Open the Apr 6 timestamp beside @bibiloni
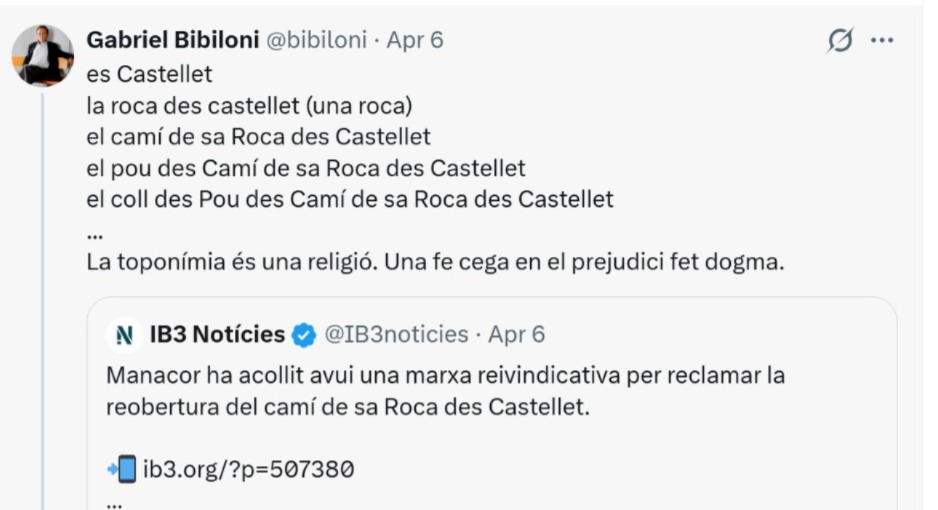The image size is (938, 510). 415,40
